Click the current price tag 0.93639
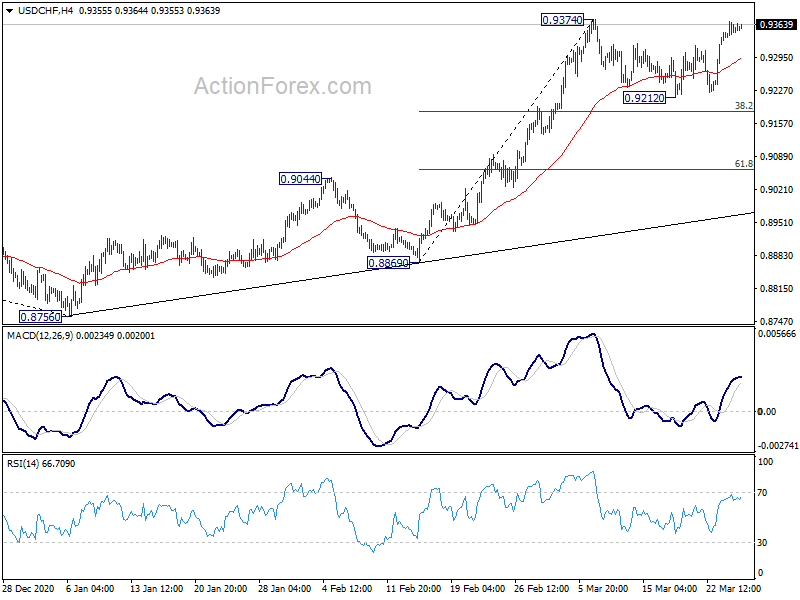Viewport: 800px width, 600px height. point(777,24)
